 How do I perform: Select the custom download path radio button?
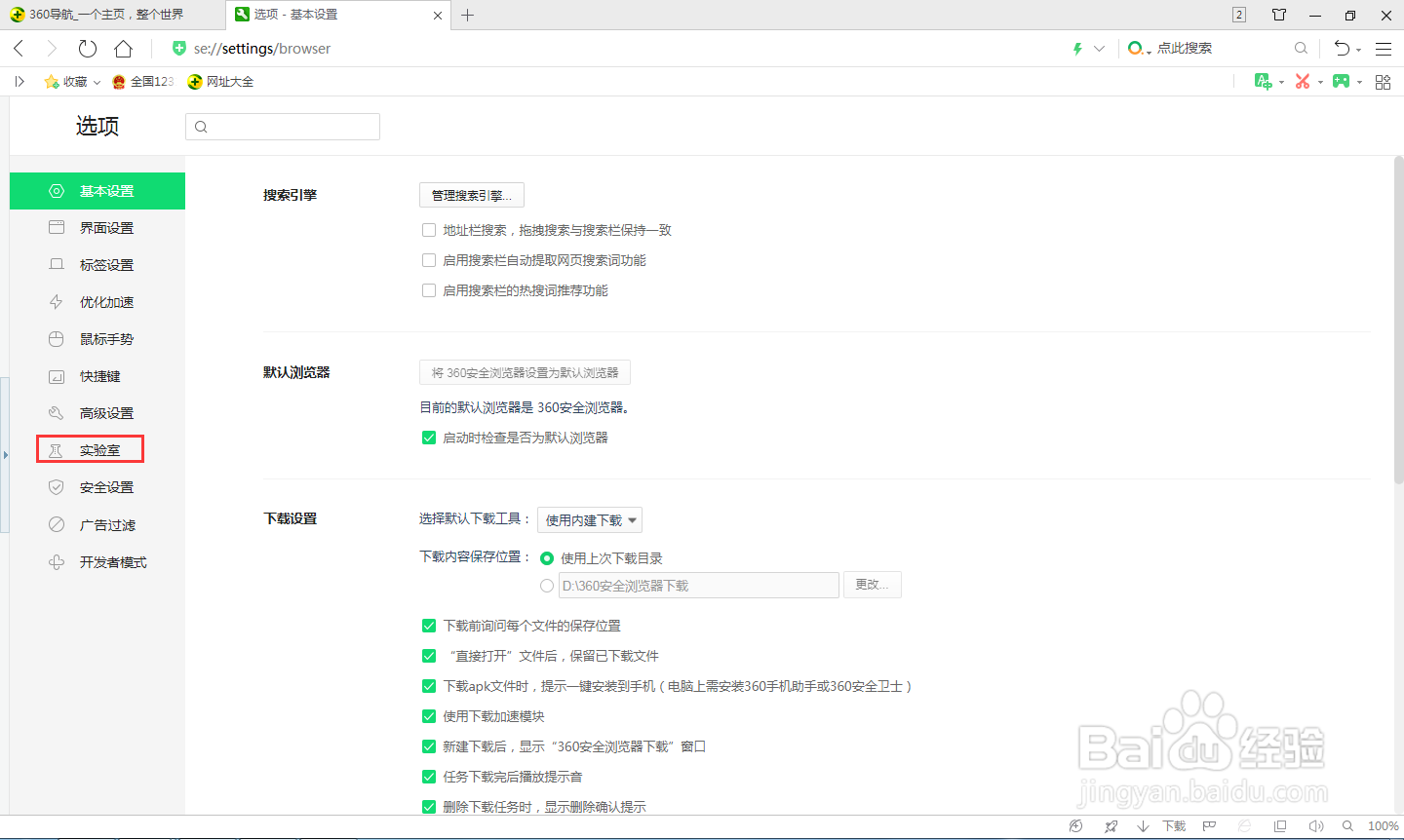pos(547,586)
